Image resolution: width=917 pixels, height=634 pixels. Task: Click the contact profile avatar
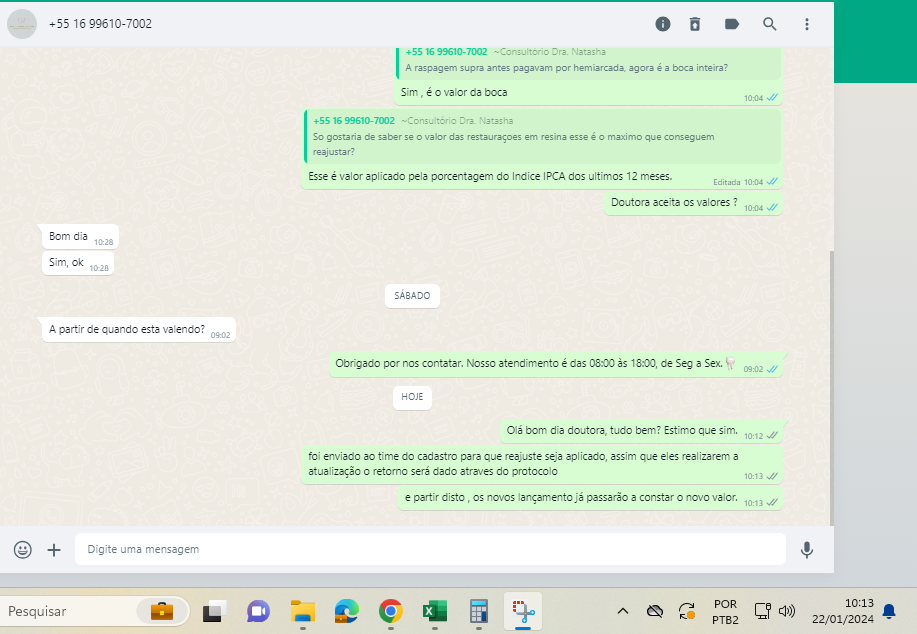click(x=22, y=24)
